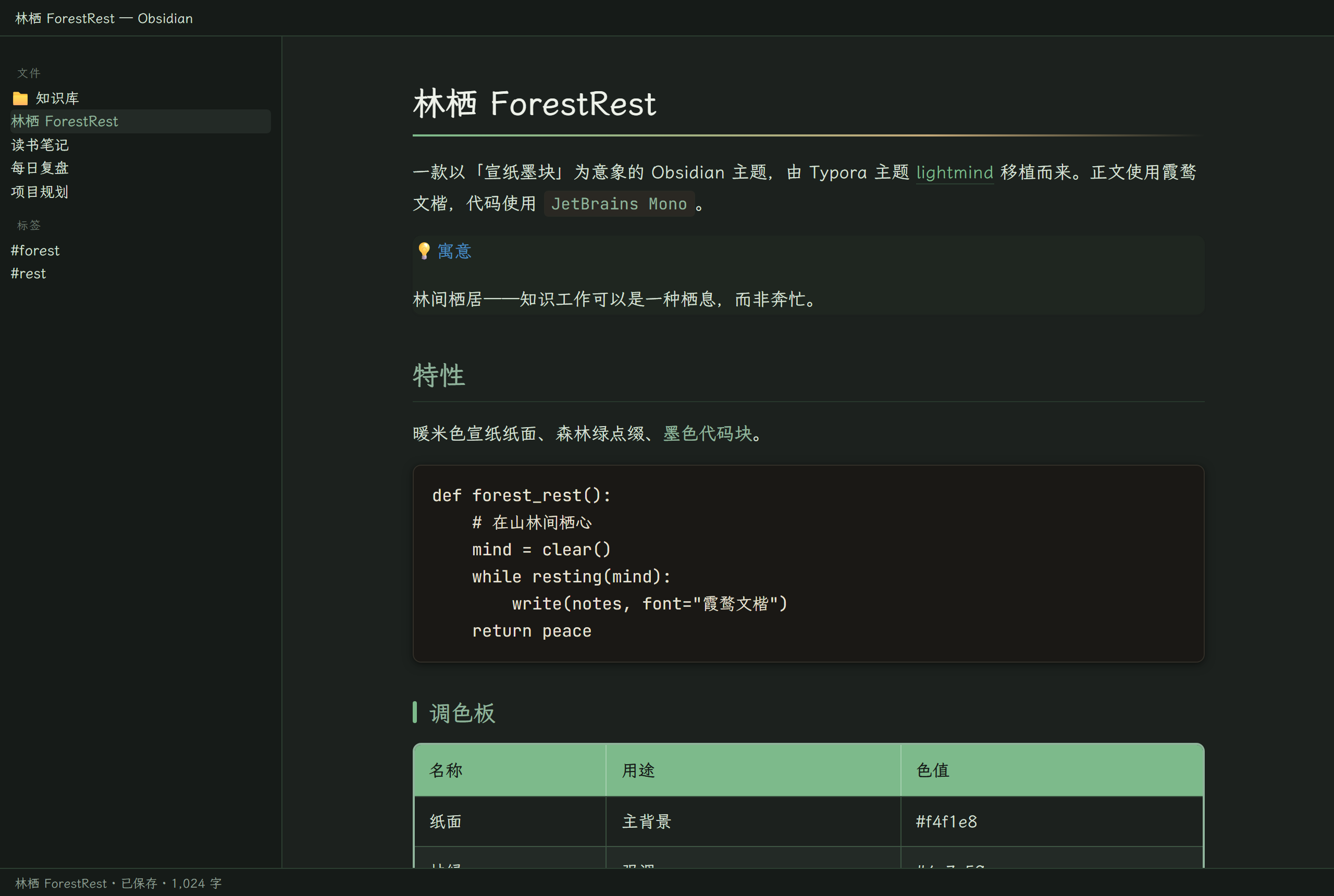Click the 纸面 table cell
The width and height of the screenshot is (1334, 896).
pyautogui.click(x=509, y=822)
